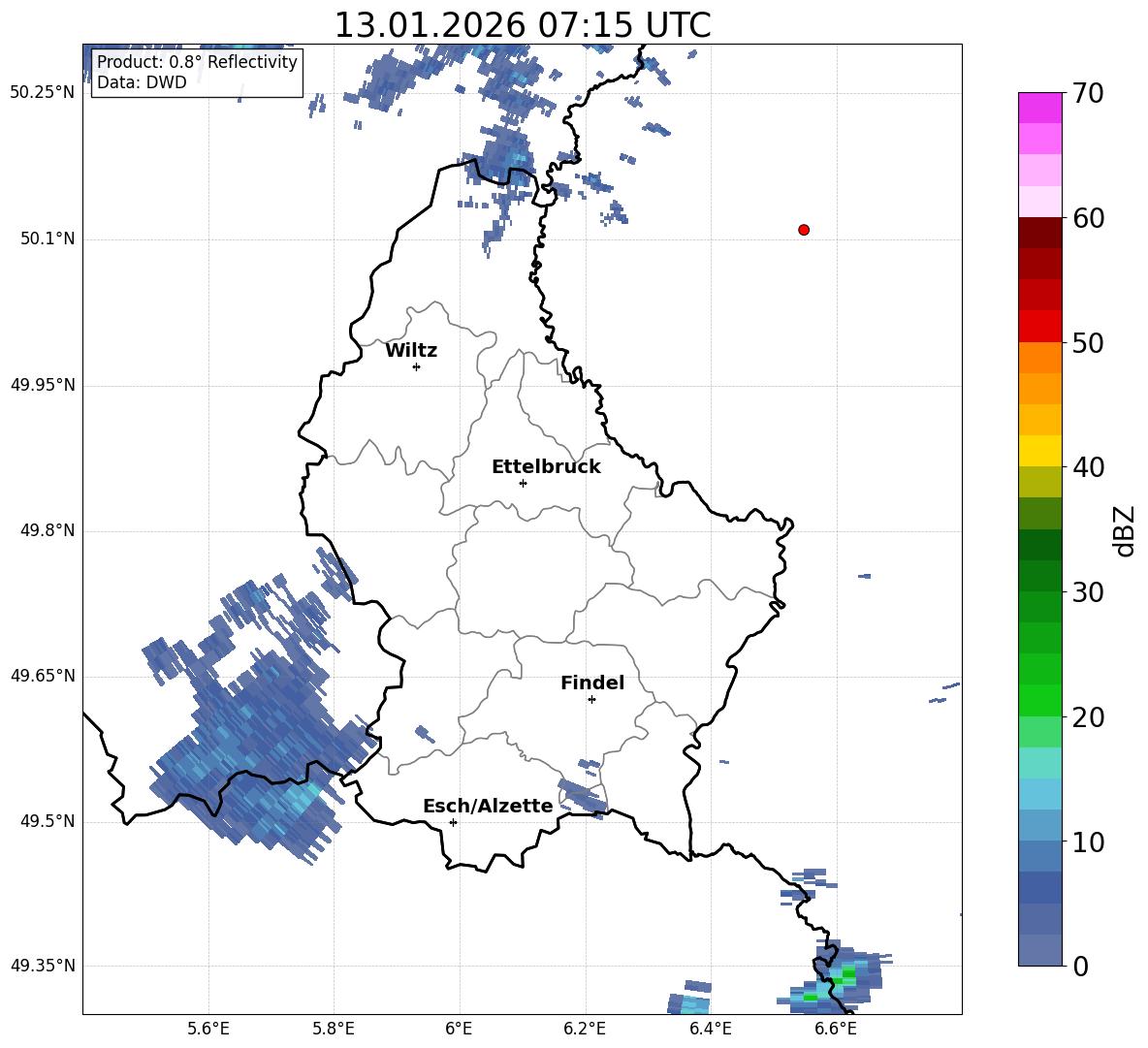The width and height of the screenshot is (1148, 1048).
Task: Click the Findel station cross marker
Action: point(591,700)
